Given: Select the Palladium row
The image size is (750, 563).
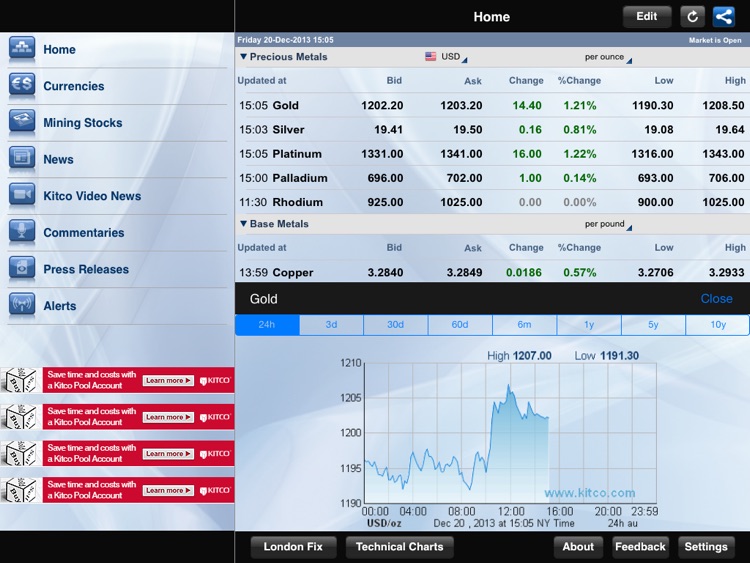Looking at the screenshot, I should (x=492, y=178).
